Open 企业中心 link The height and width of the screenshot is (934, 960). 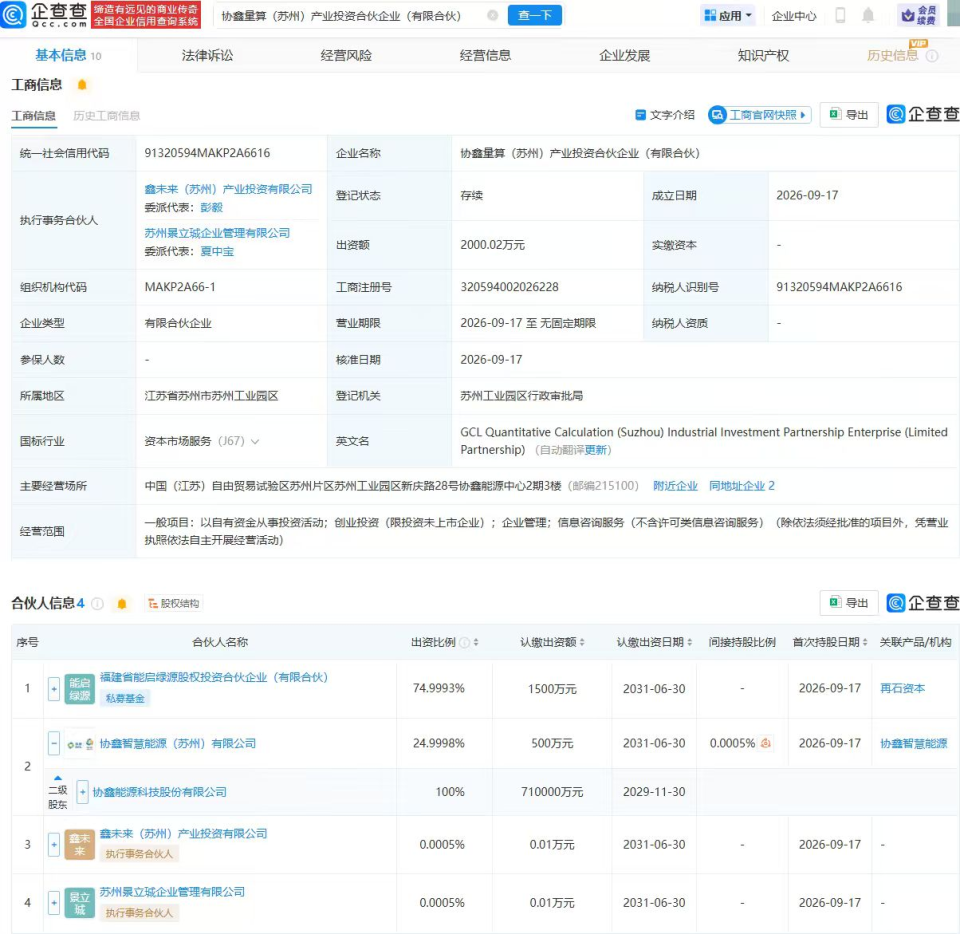[x=793, y=16]
